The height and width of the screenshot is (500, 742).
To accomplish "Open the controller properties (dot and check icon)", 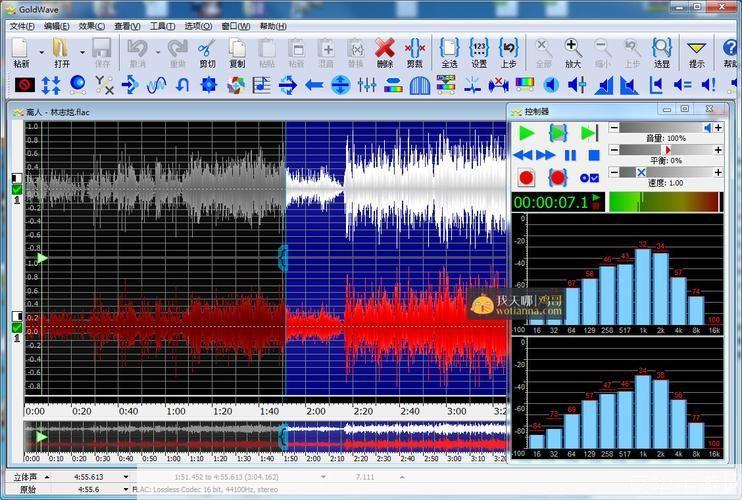I will 590,178.
